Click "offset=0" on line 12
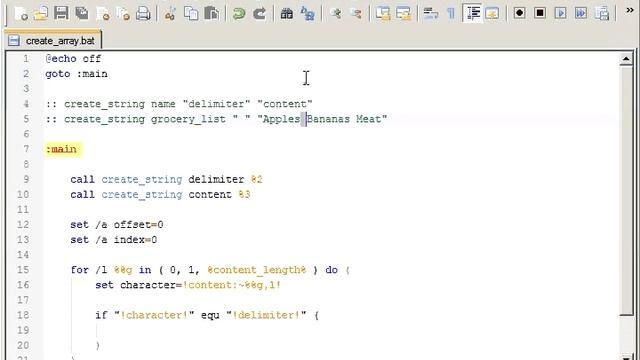The height and width of the screenshot is (360, 640). click(x=138, y=224)
